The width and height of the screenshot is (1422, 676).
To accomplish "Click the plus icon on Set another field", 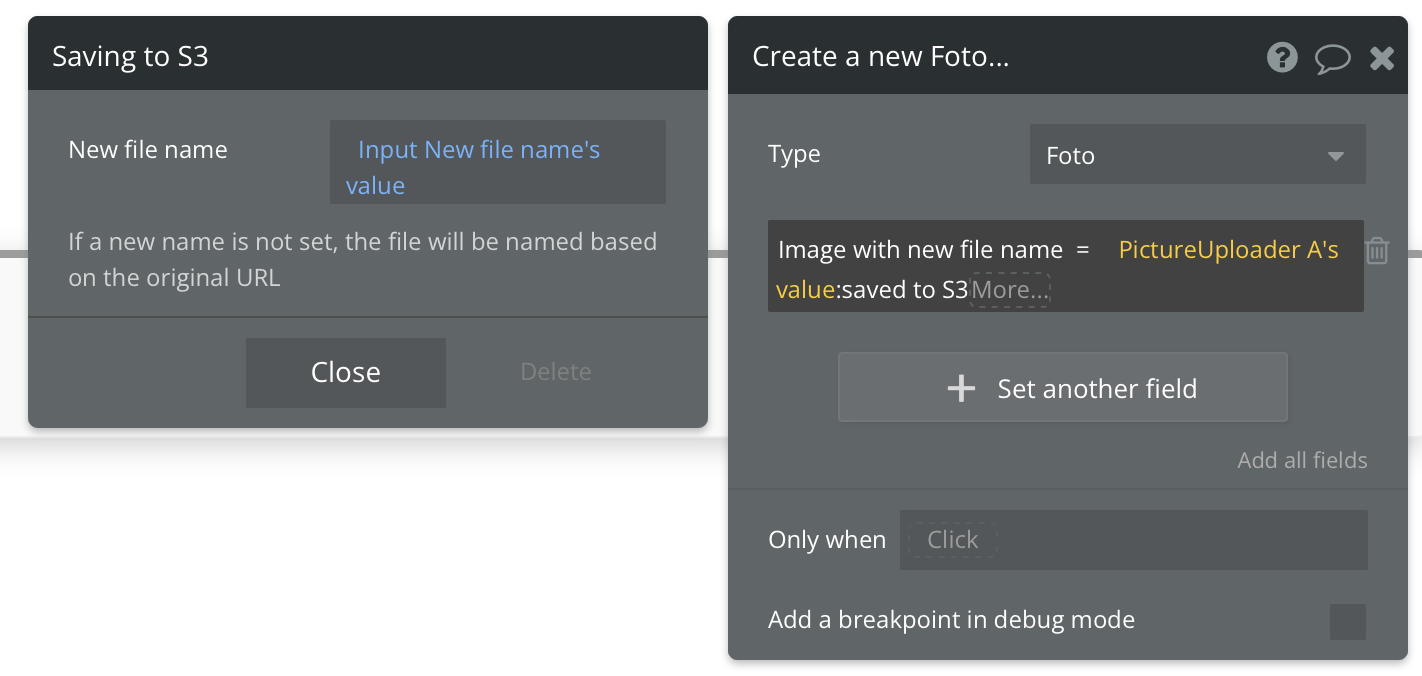I will (961, 388).
